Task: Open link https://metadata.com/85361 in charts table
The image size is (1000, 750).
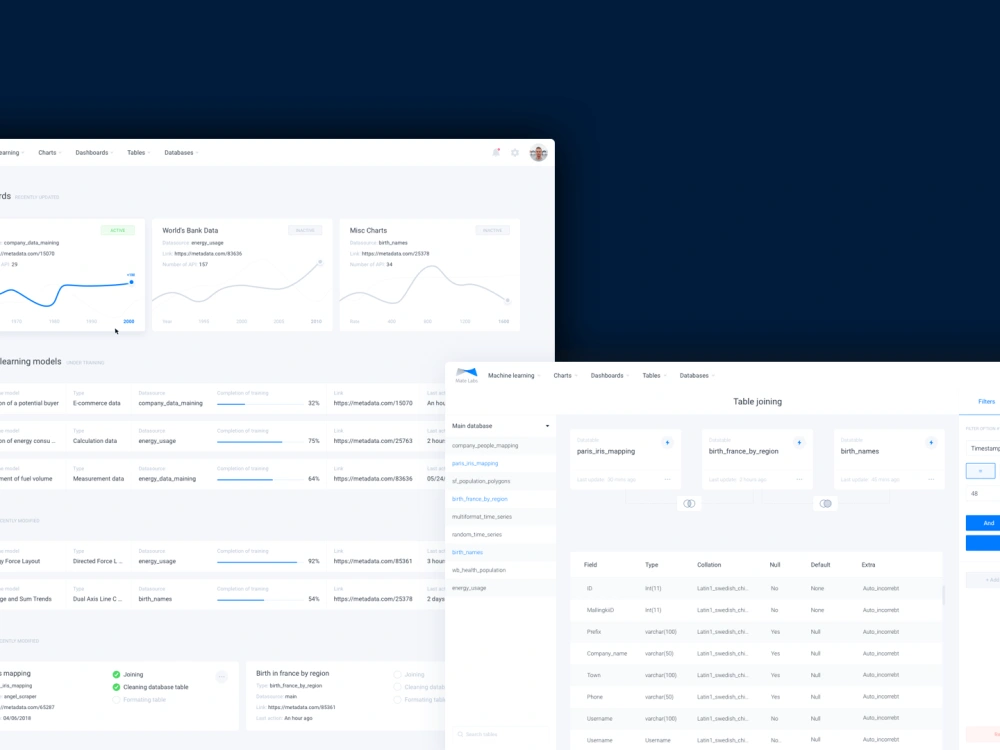Action: pyautogui.click(x=372, y=561)
